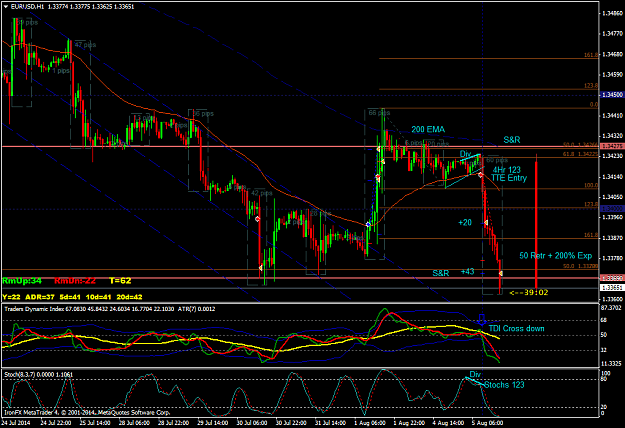Select the '5 Aug 06:00' time axis label
This screenshot has width=625, height=428.
487,422
